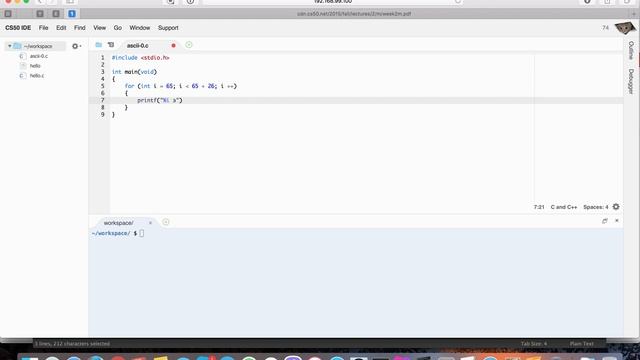Click the folder icon in the editor tab bar
Viewport: 640px width, 360px height.
coord(98,45)
